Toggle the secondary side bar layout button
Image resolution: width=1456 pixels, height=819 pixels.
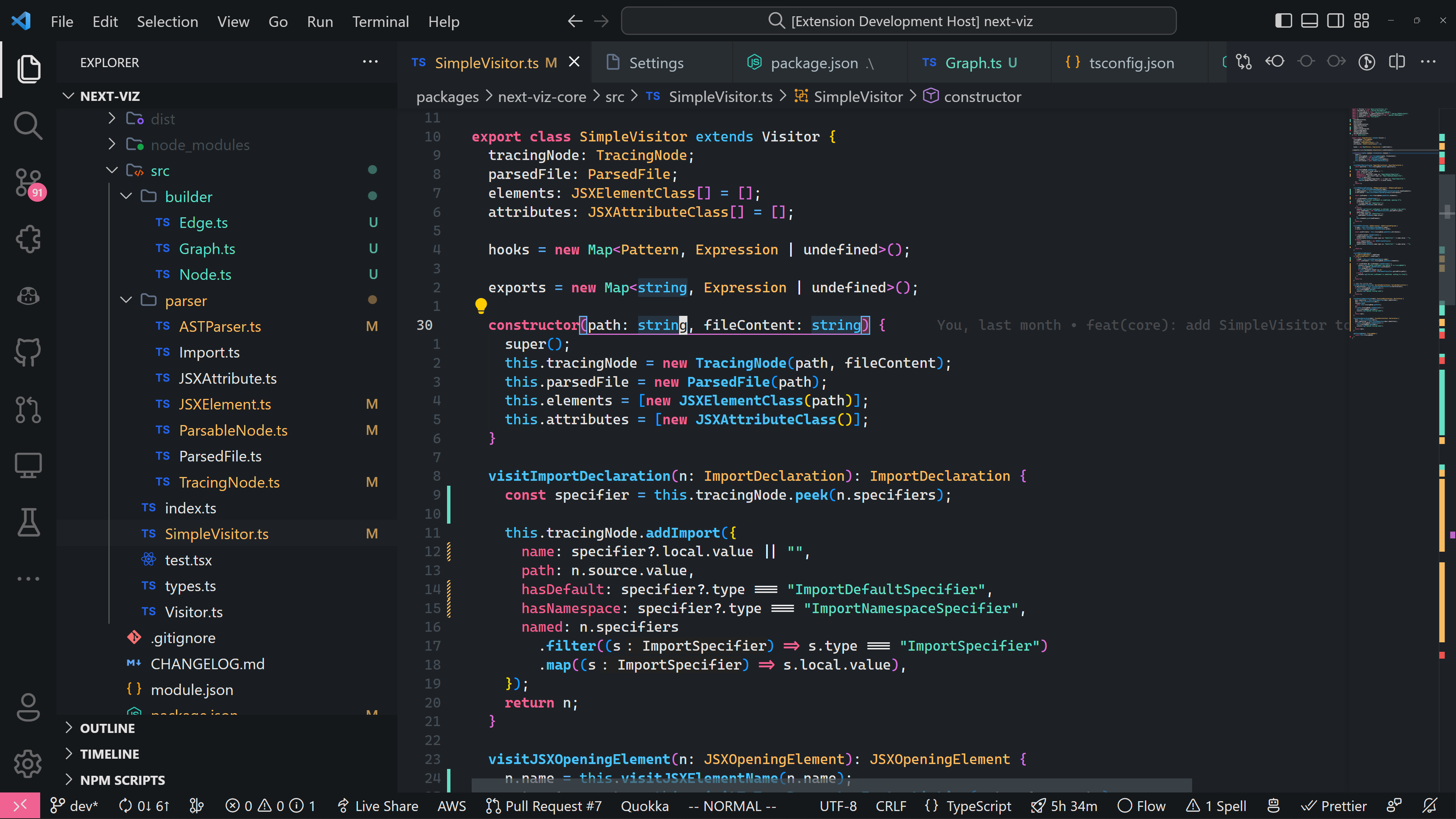1335,21
